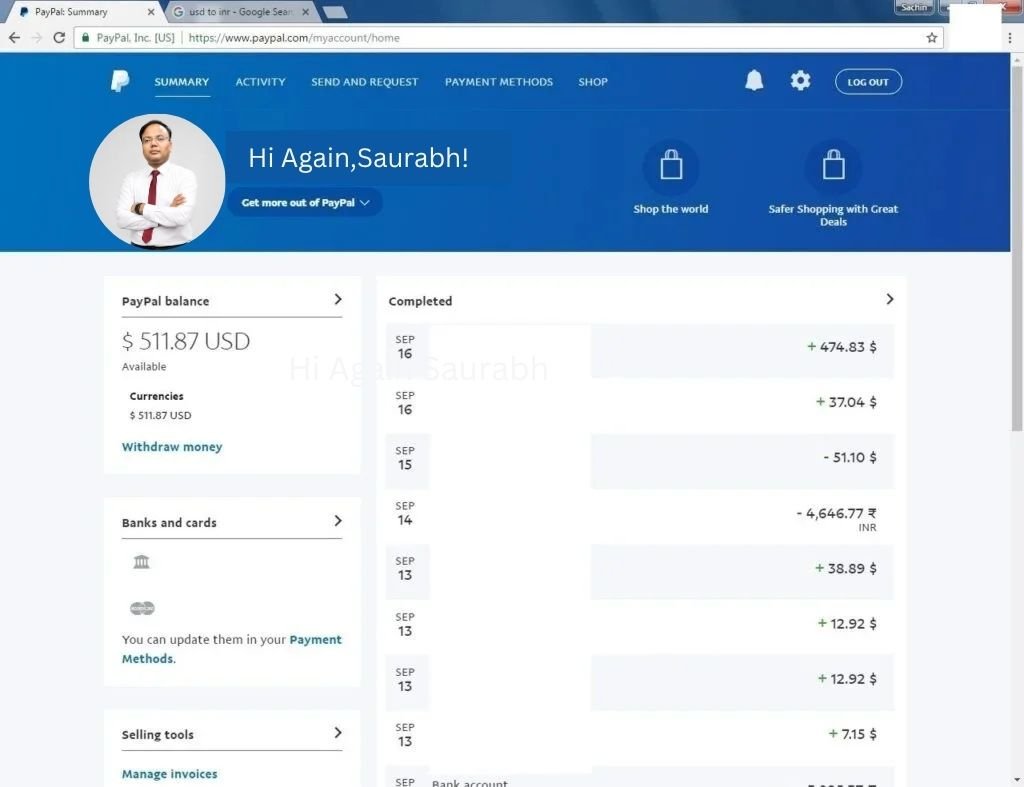Screen dimensions: 1024x787
Task: Click the SEP 14 date cell
Action: click(x=406, y=515)
